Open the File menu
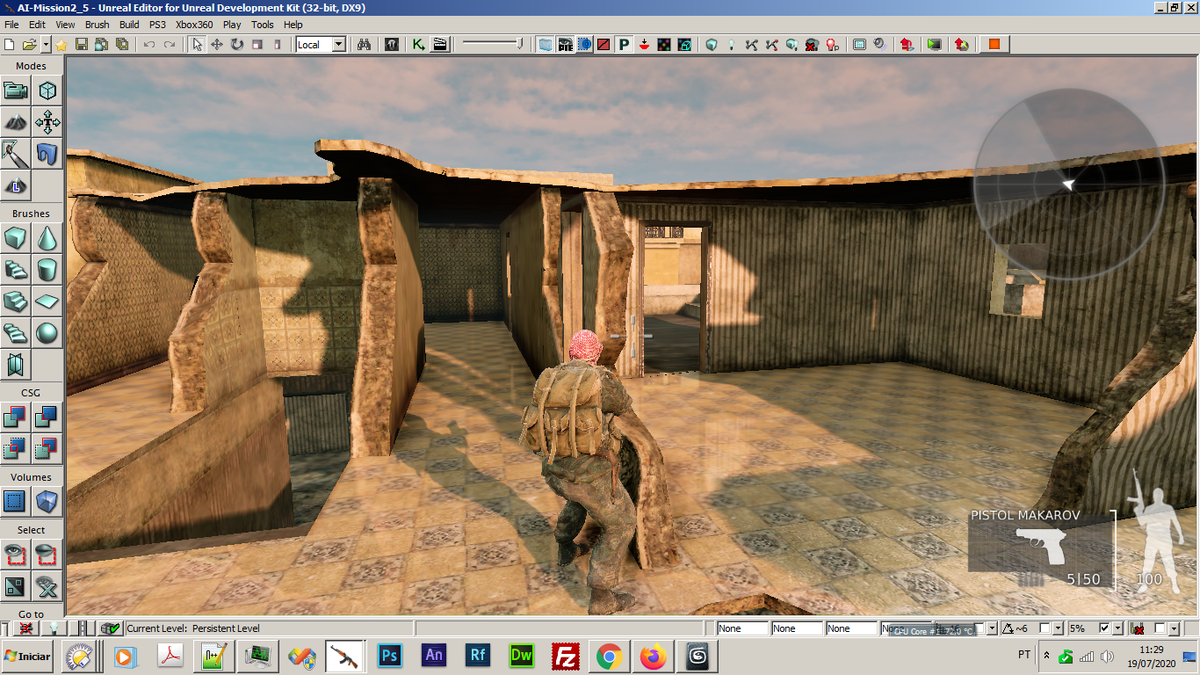Viewport: 1200px width, 675px height. 12,24
